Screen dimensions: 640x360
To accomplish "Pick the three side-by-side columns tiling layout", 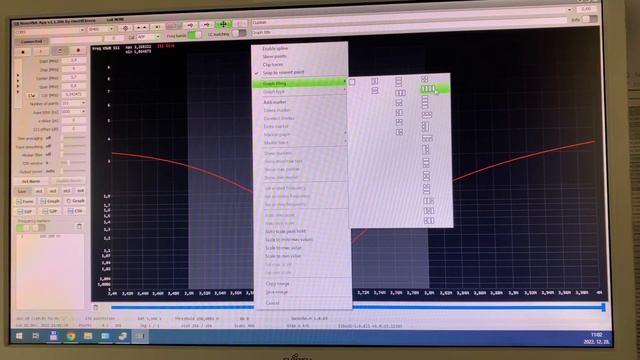I will 400,93.
